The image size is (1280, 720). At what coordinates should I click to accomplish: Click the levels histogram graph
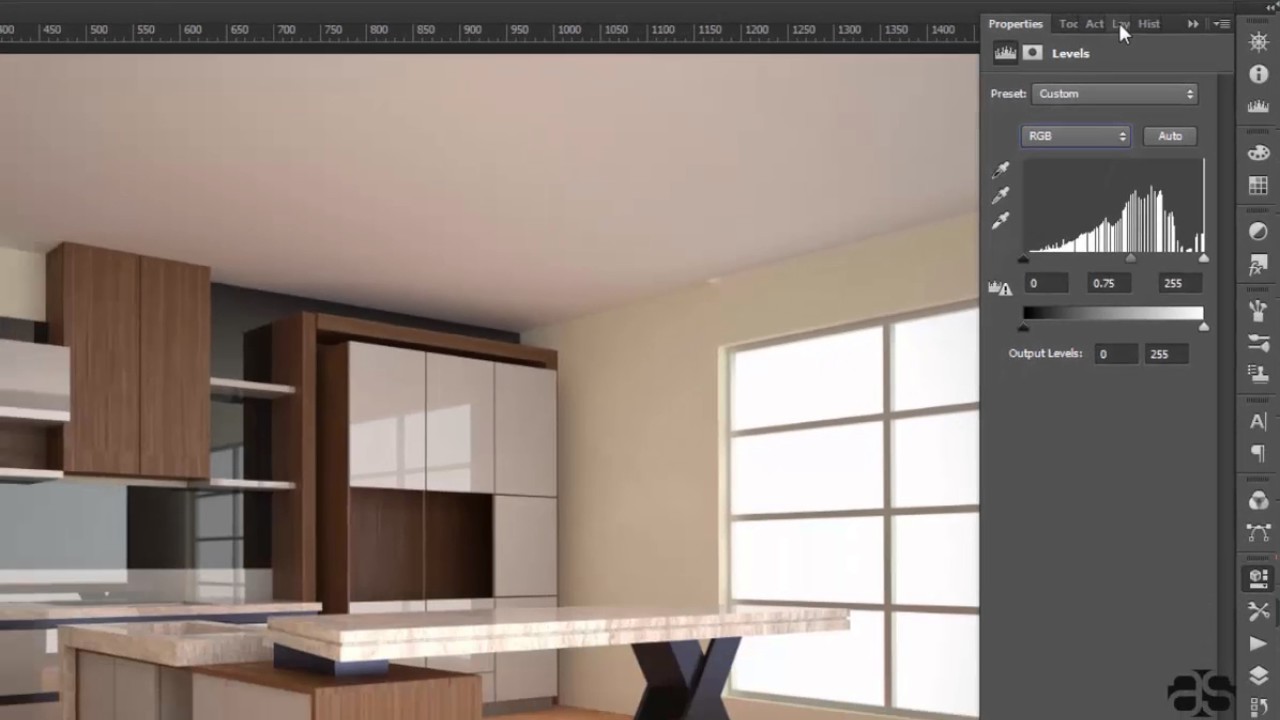click(1114, 207)
